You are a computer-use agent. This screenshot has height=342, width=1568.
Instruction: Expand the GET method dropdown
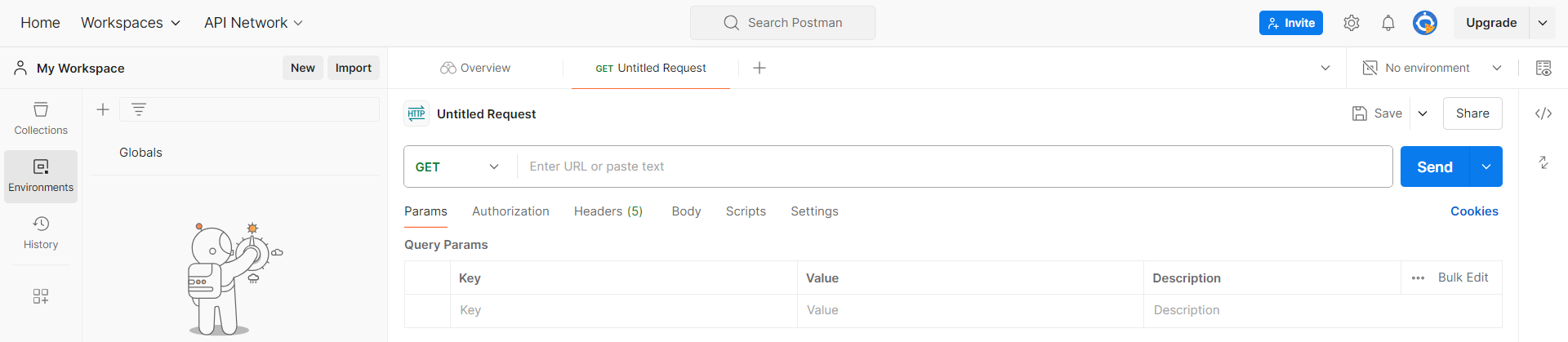click(x=459, y=167)
